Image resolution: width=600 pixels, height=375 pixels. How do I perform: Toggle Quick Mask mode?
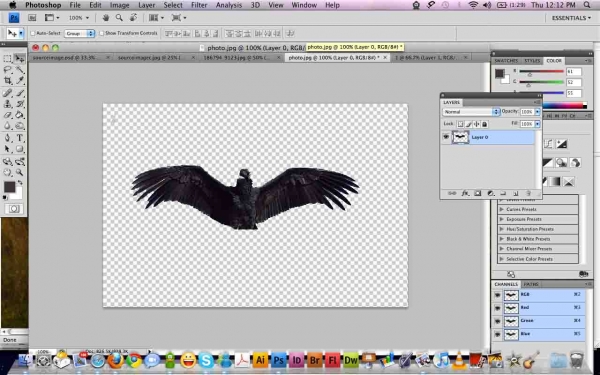coord(14,209)
